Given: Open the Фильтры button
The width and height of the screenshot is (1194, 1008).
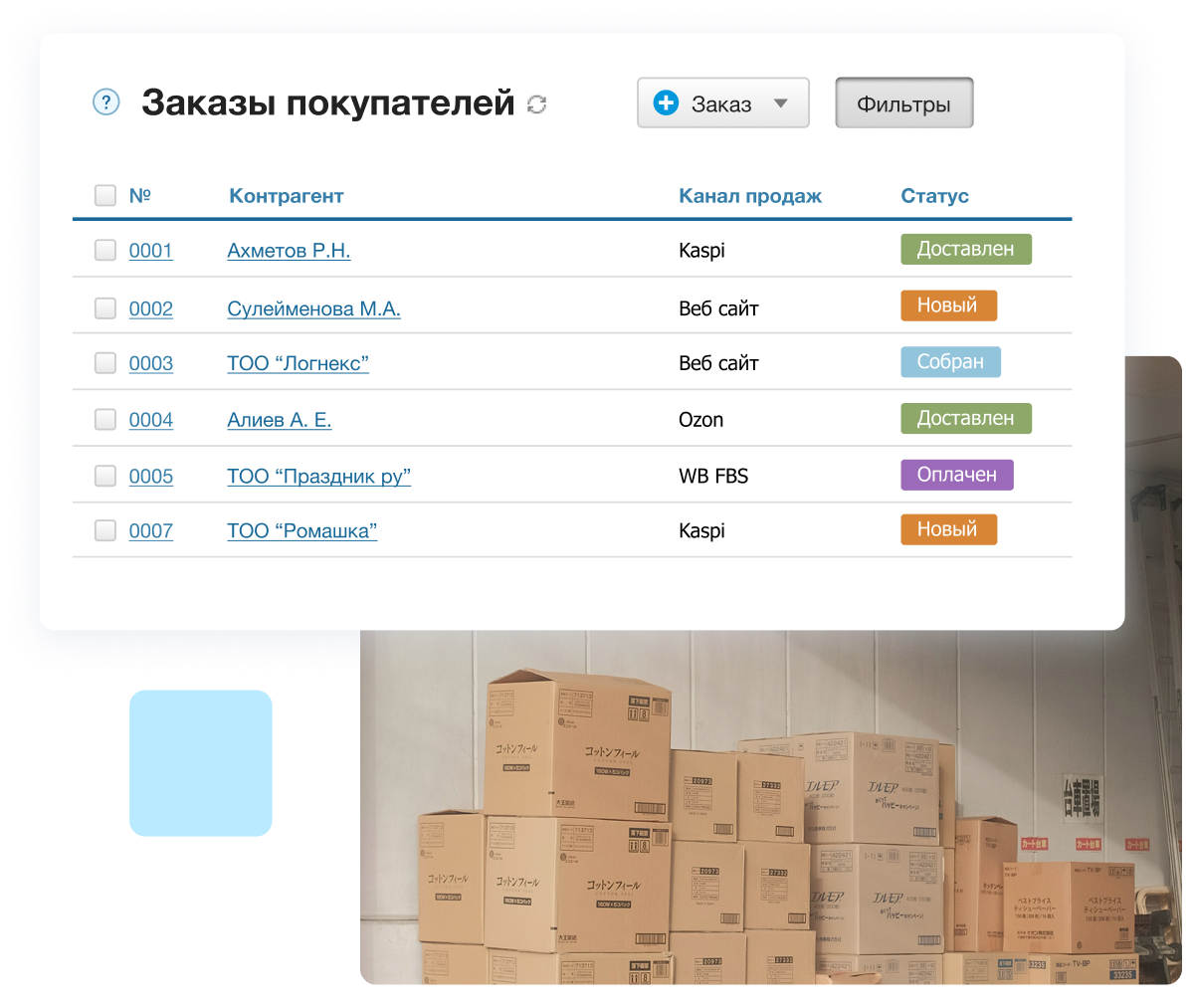Looking at the screenshot, I should click(903, 103).
